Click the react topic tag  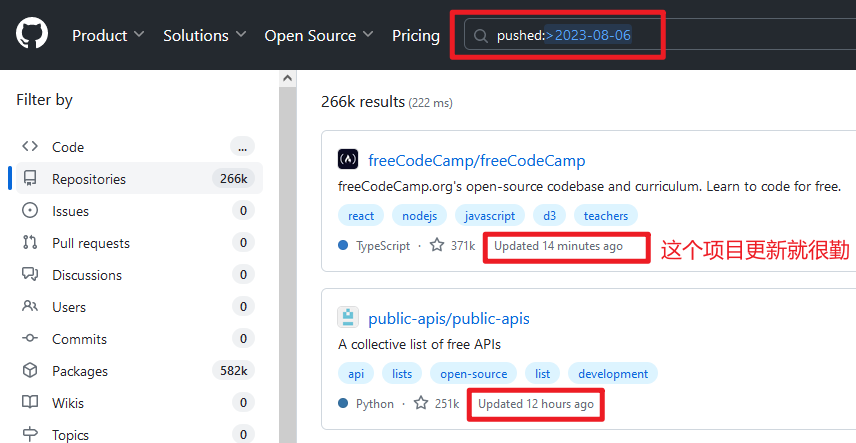[x=361, y=216]
